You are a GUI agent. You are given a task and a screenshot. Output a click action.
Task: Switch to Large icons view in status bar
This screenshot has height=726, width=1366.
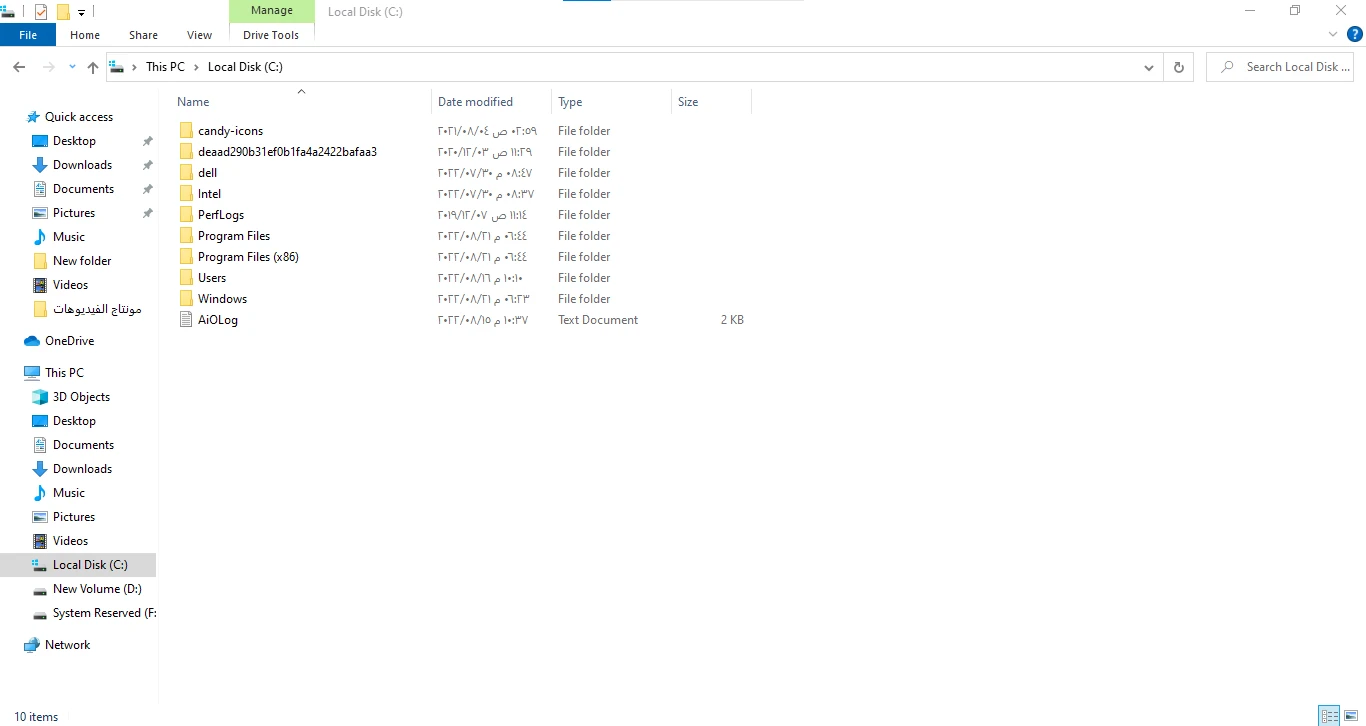[x=1350, y=716]
